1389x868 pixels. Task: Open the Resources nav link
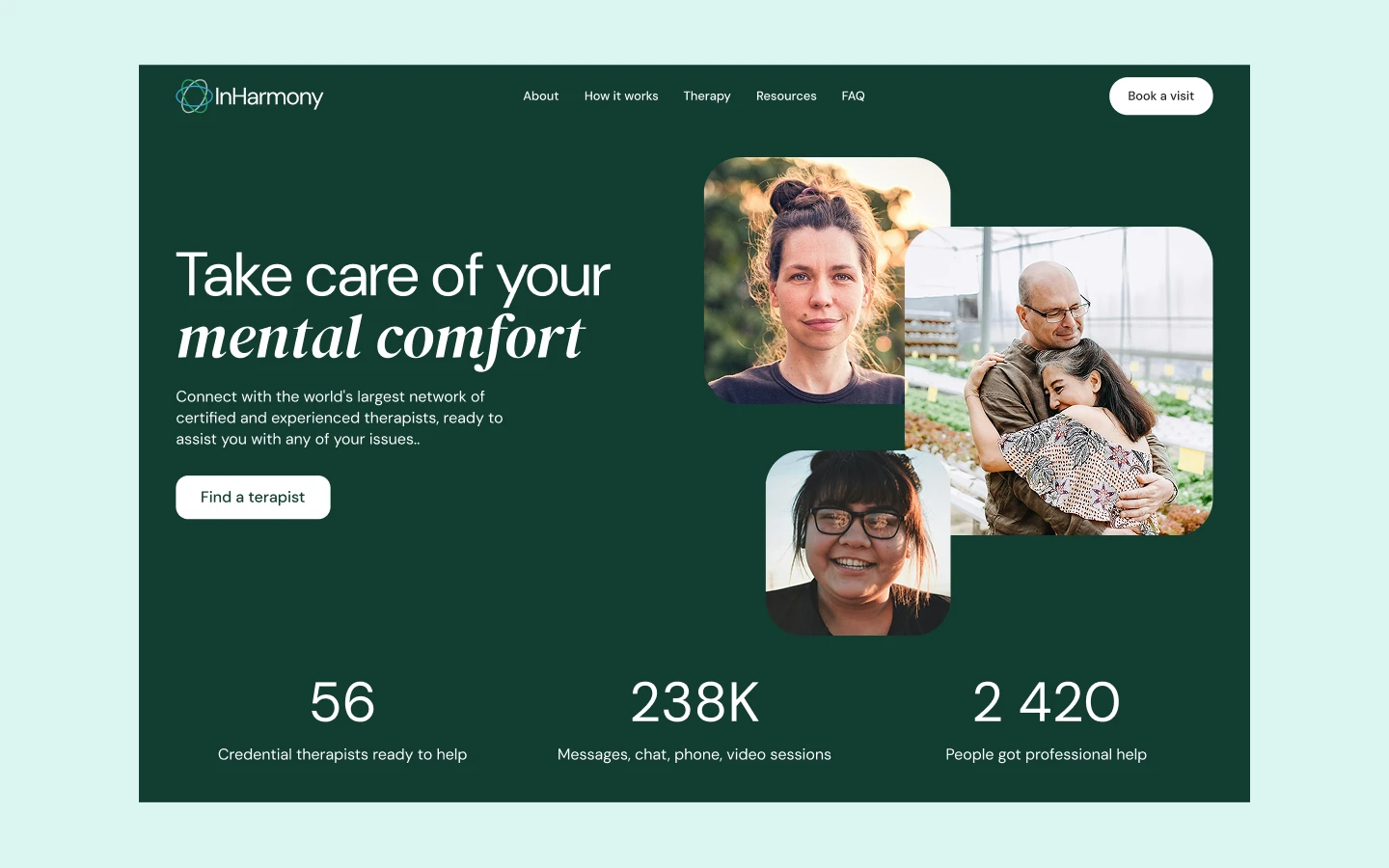(786, 96)
